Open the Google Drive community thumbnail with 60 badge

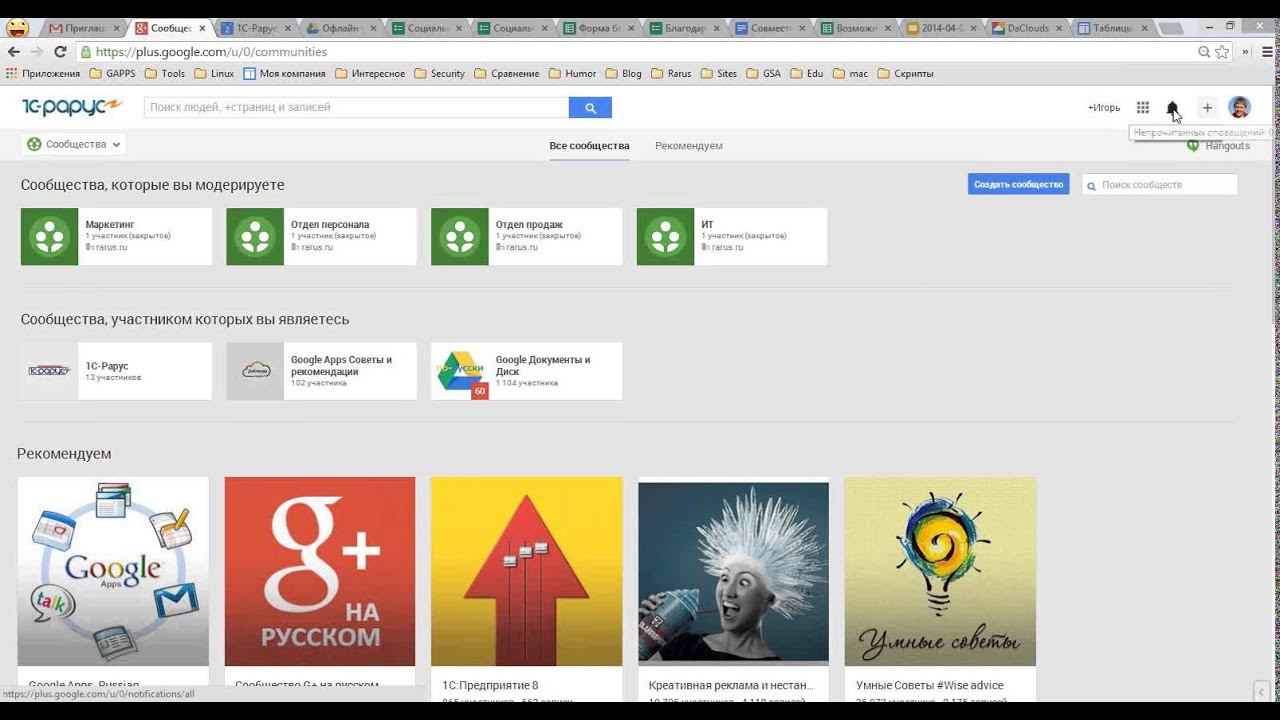pos(460,371)
